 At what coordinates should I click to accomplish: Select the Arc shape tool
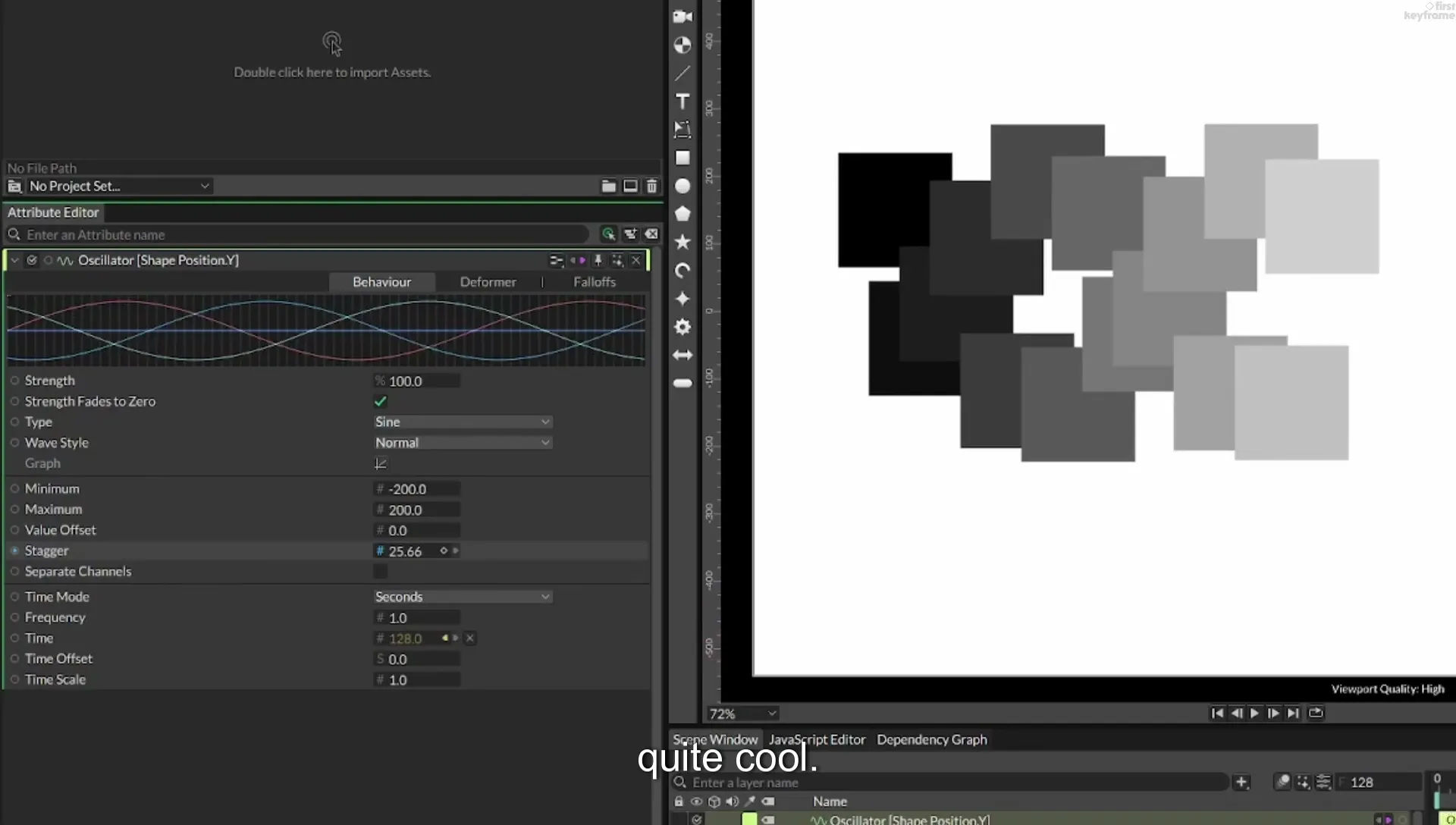(682, 271)
